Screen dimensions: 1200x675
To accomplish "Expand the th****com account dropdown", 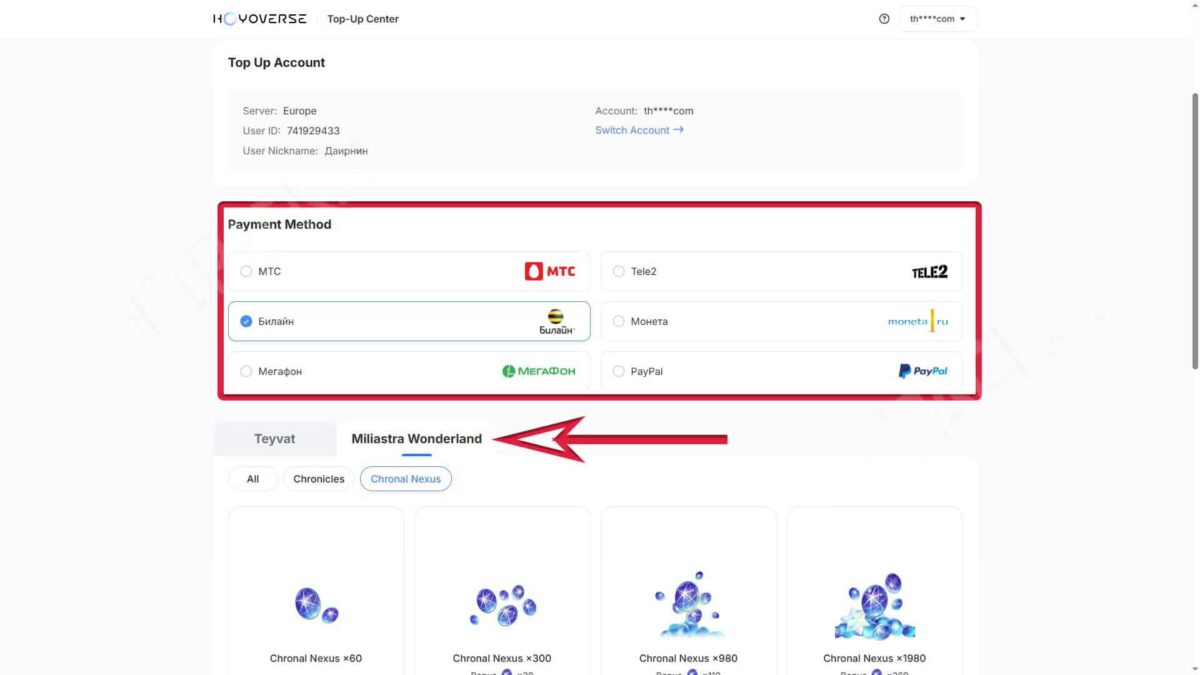I will tap(937, 19).
